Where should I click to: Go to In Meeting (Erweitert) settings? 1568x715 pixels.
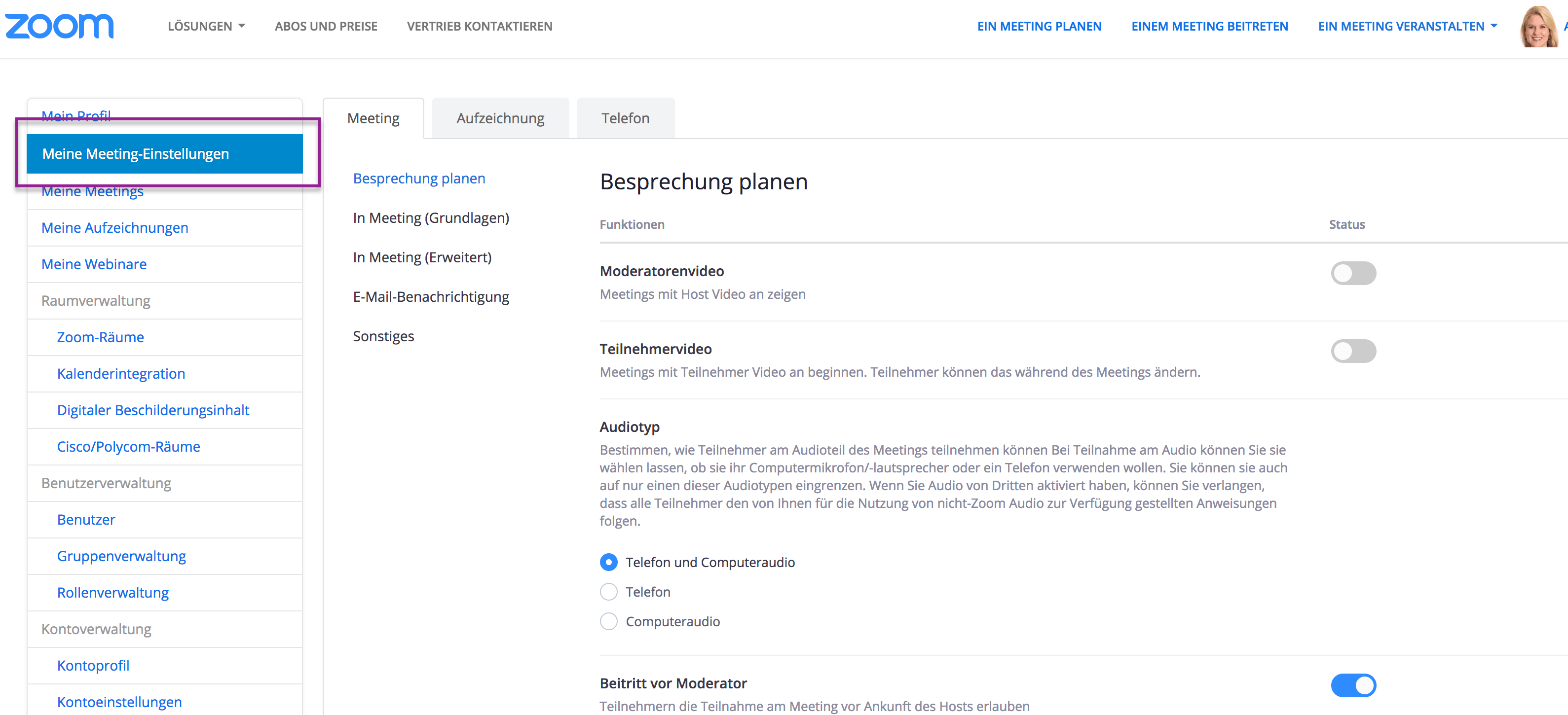pyautogui.click(x=422, y=257)
